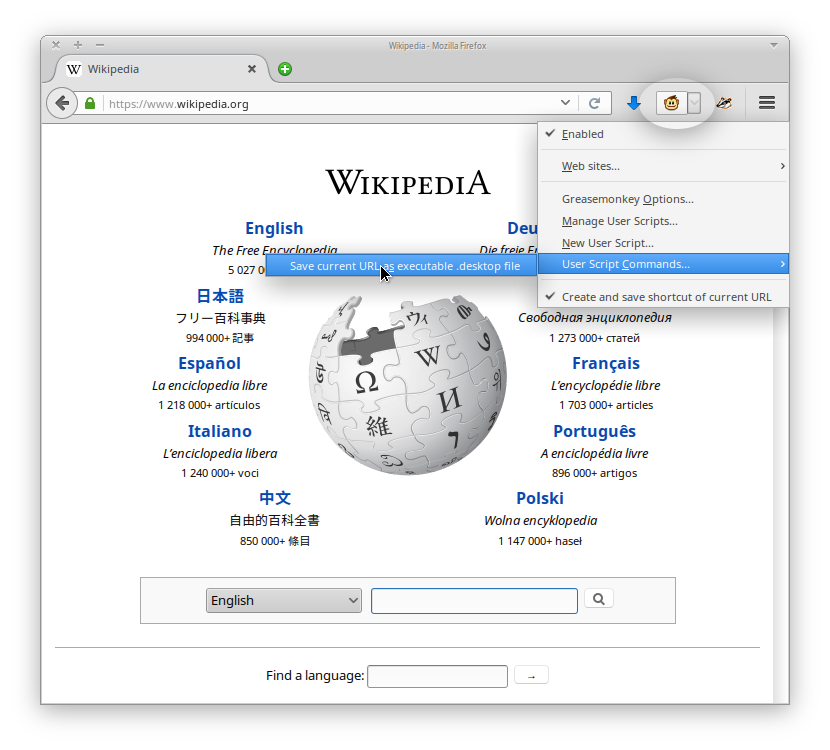Click the Wikipedia tab favicon

[74, 69]
